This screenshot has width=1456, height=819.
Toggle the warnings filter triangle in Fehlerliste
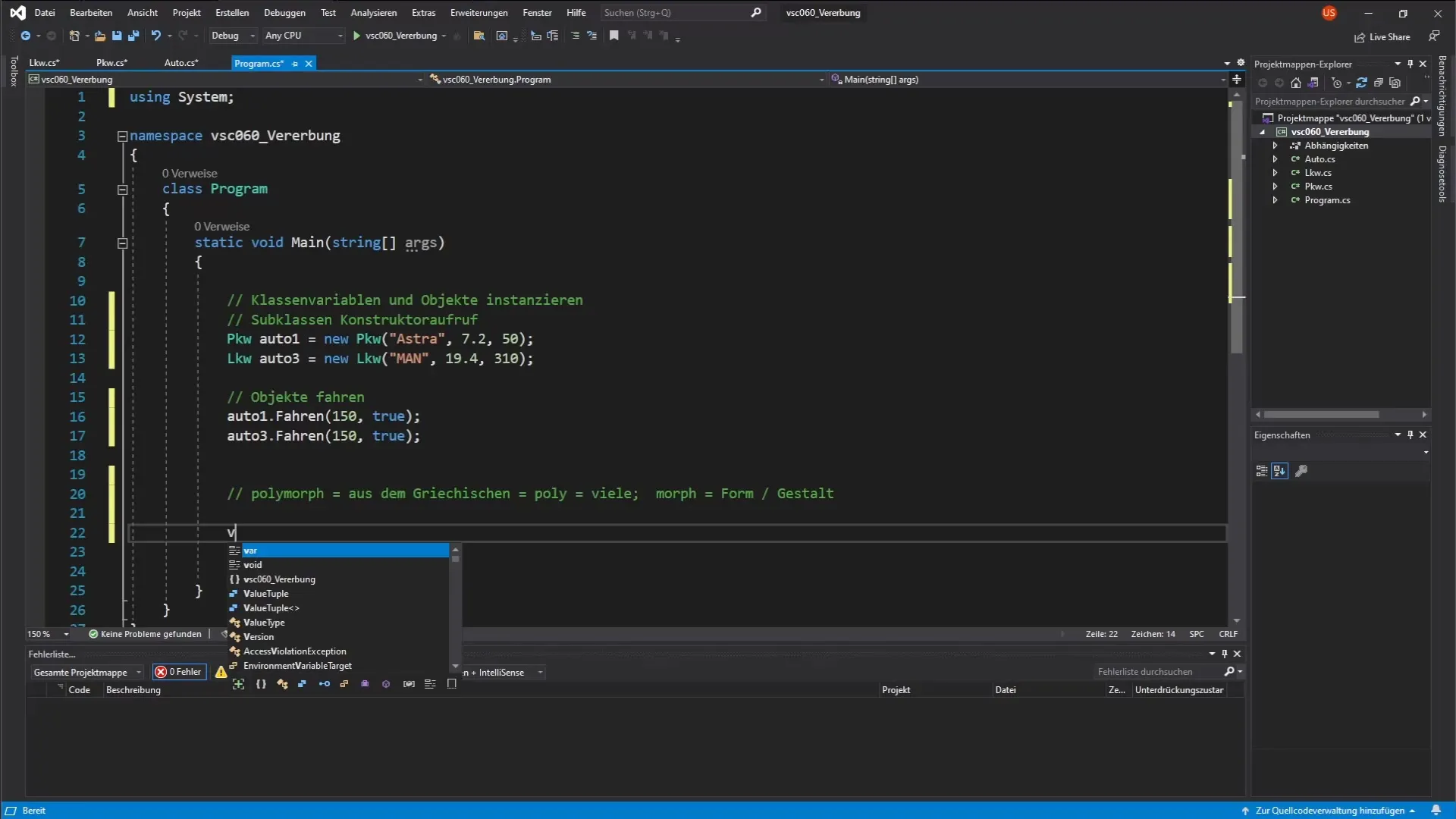pyautogui.click(x=221, y=672)
